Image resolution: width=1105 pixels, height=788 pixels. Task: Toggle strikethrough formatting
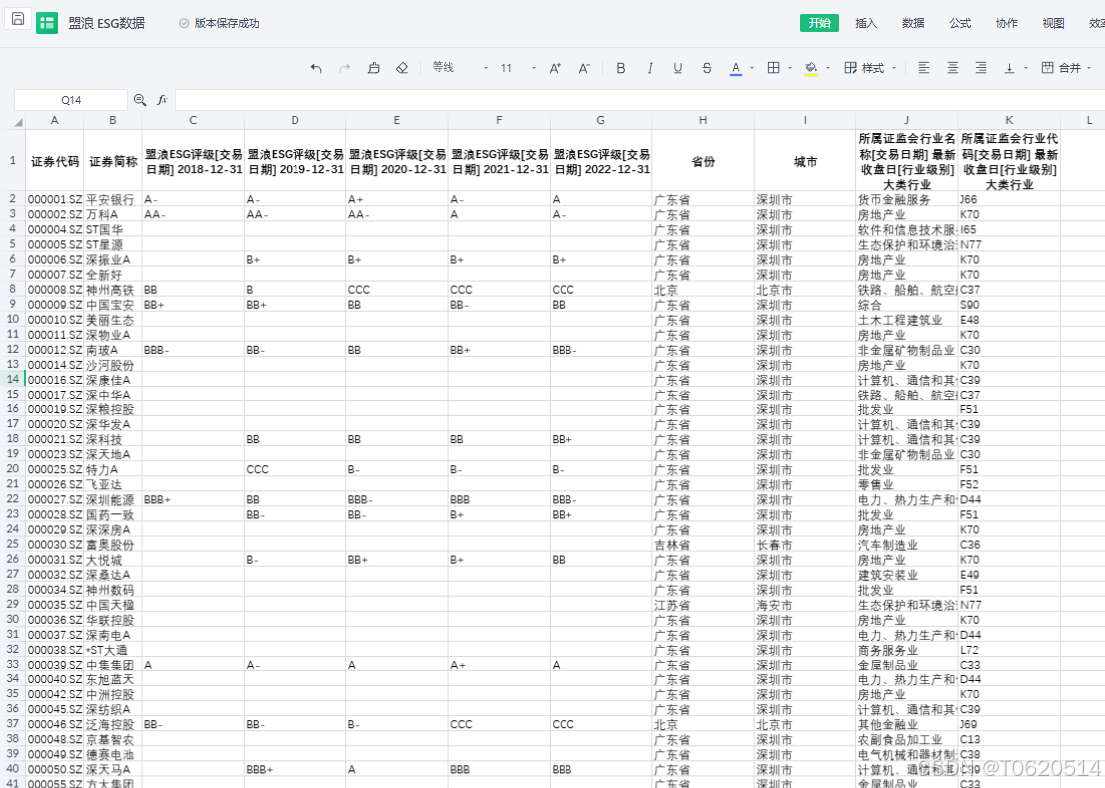tap(707, 68)
